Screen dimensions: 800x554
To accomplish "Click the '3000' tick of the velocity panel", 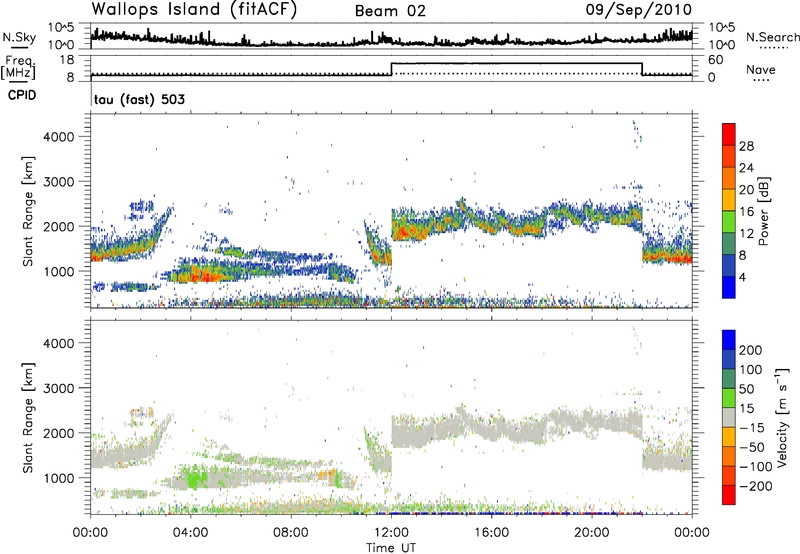I will (59, 388).
